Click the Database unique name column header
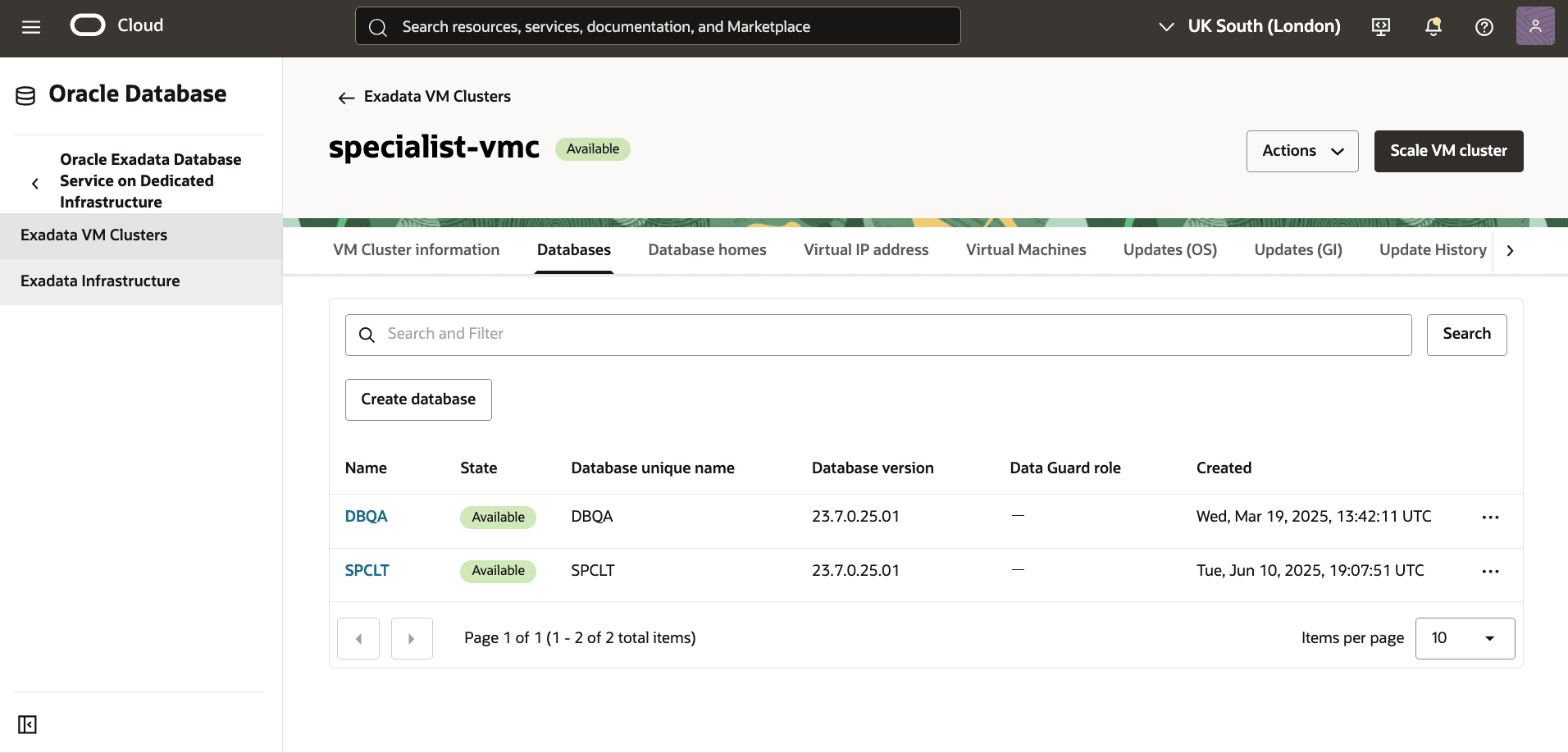1568x753 pixels. [x=653, y=468]
